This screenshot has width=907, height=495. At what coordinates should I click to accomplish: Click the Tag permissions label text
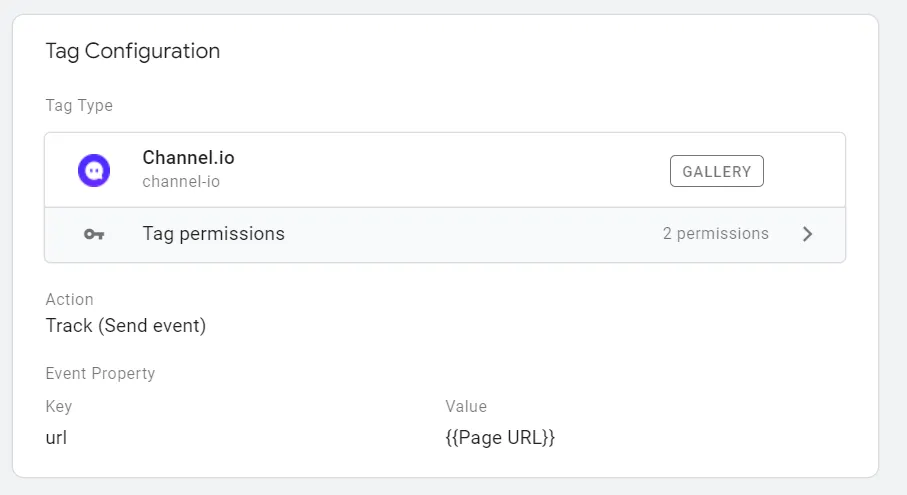tap(213, 234)
